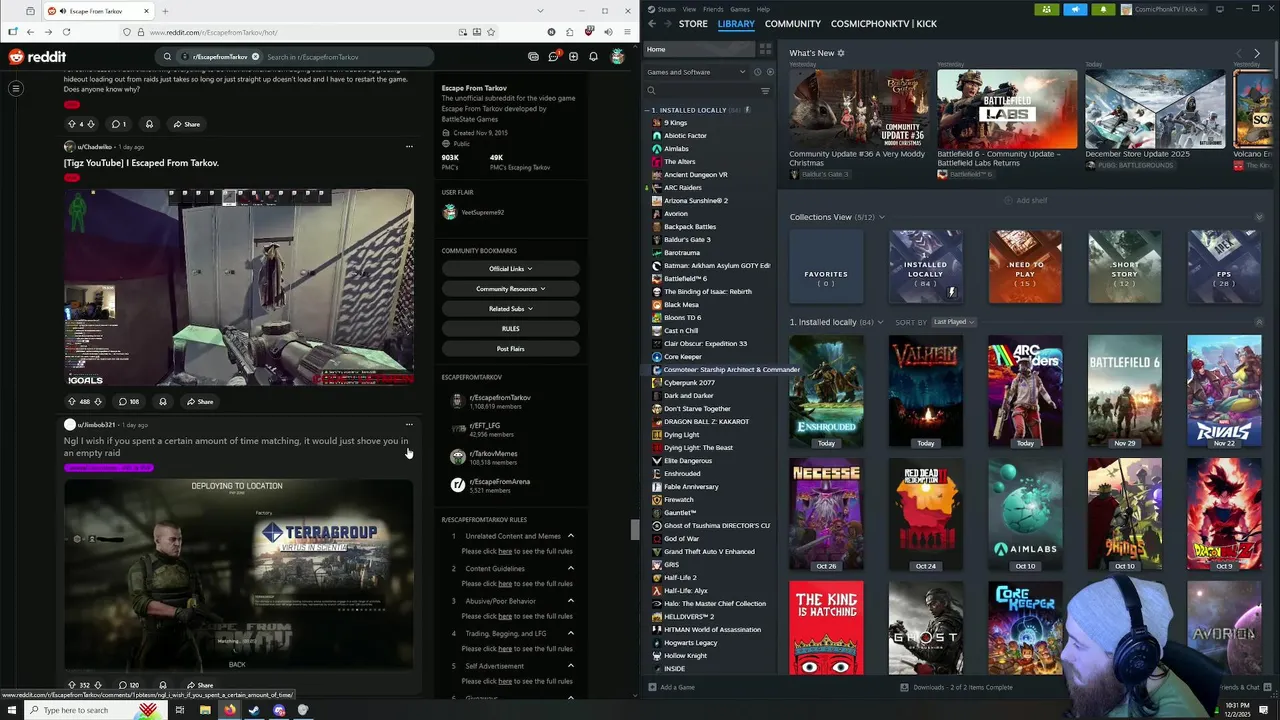This screenshot has width=1280, height=720.
Task: Collapse Installed Locally category in Steam sidebar
Action: (x=649, y=110)
